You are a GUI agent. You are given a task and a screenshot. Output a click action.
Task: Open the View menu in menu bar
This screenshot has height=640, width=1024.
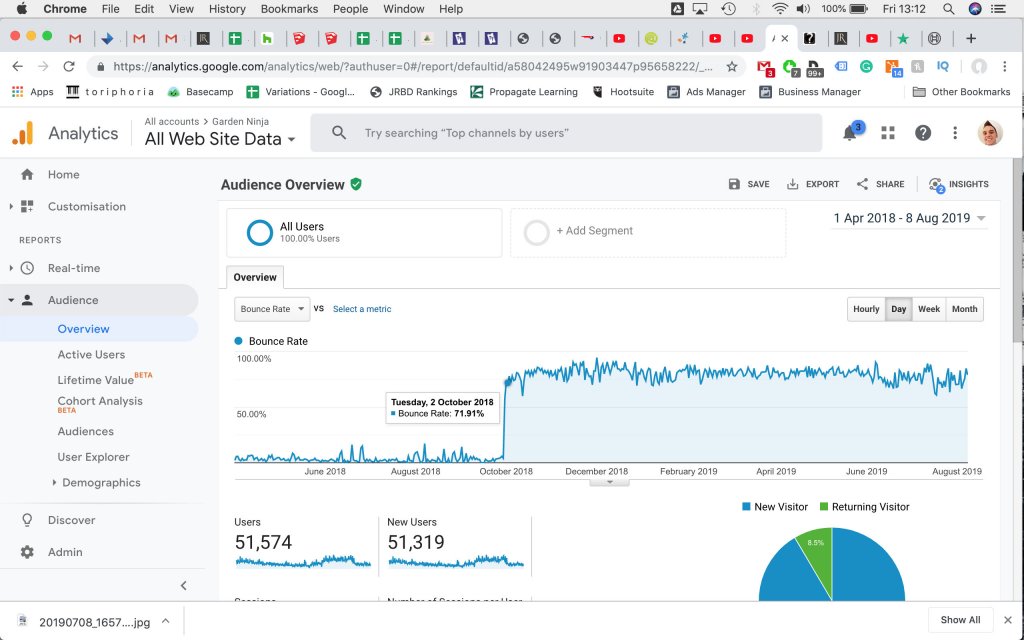[x=181, y=8]
